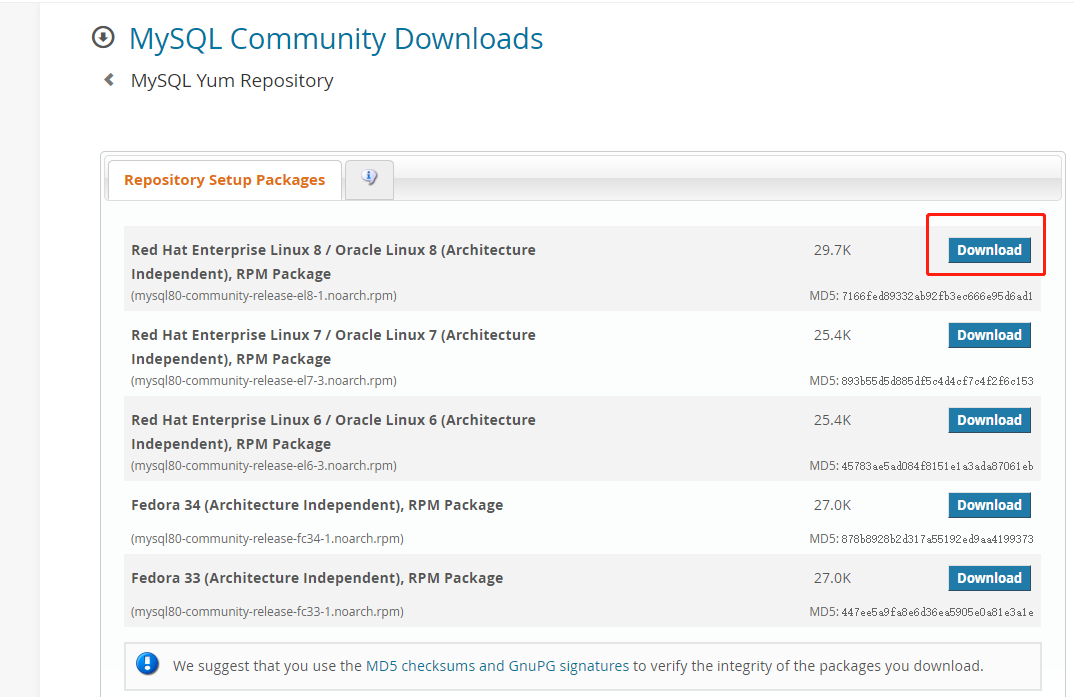Click the back arrow beside MySQL Yum Repository
Viewport: 1074px width, 697px height.
(x=109, y=80)
